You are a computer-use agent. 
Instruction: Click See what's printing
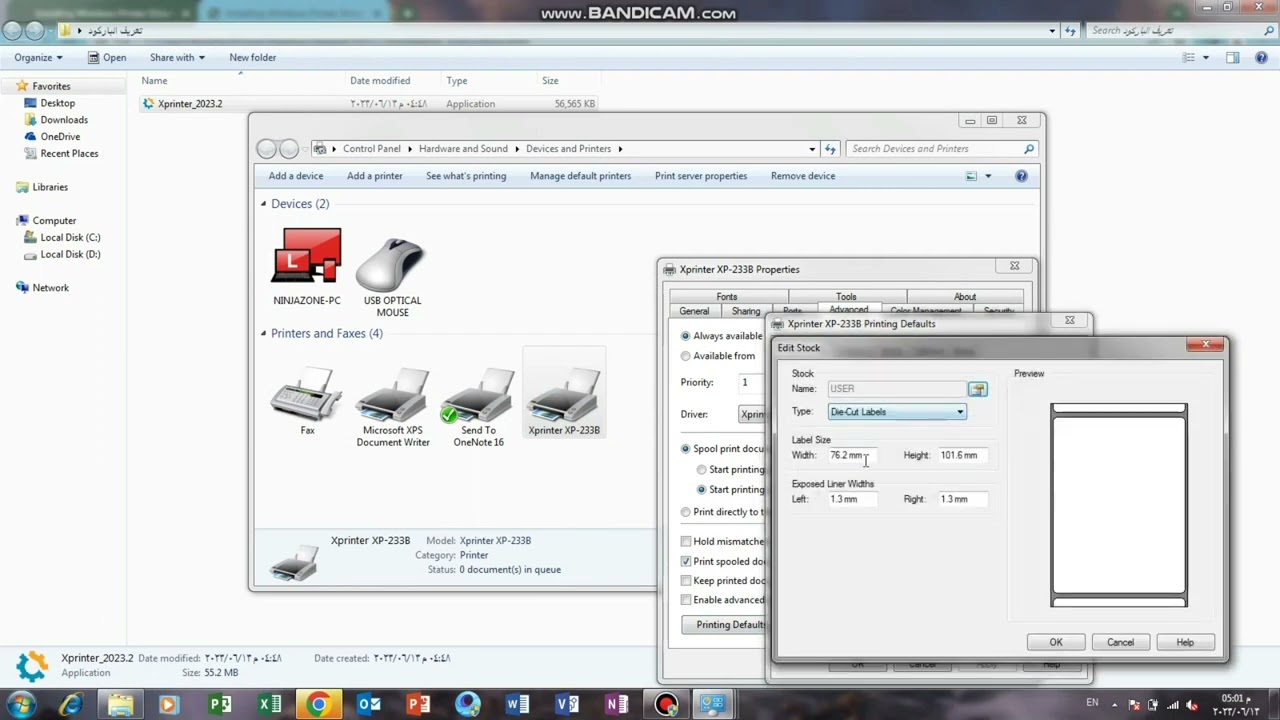click(x=466, y=176)
